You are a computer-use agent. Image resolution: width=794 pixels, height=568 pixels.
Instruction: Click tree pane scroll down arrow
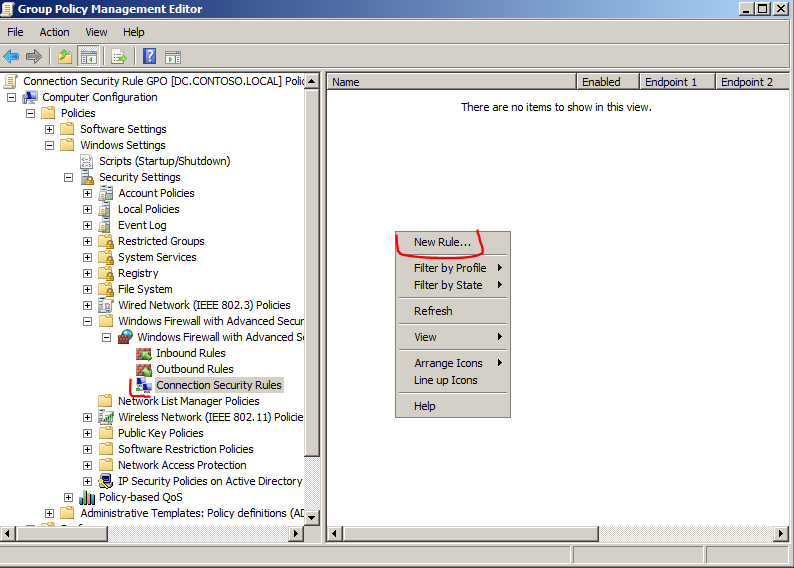pyautogui.click(x=312, y=518)
